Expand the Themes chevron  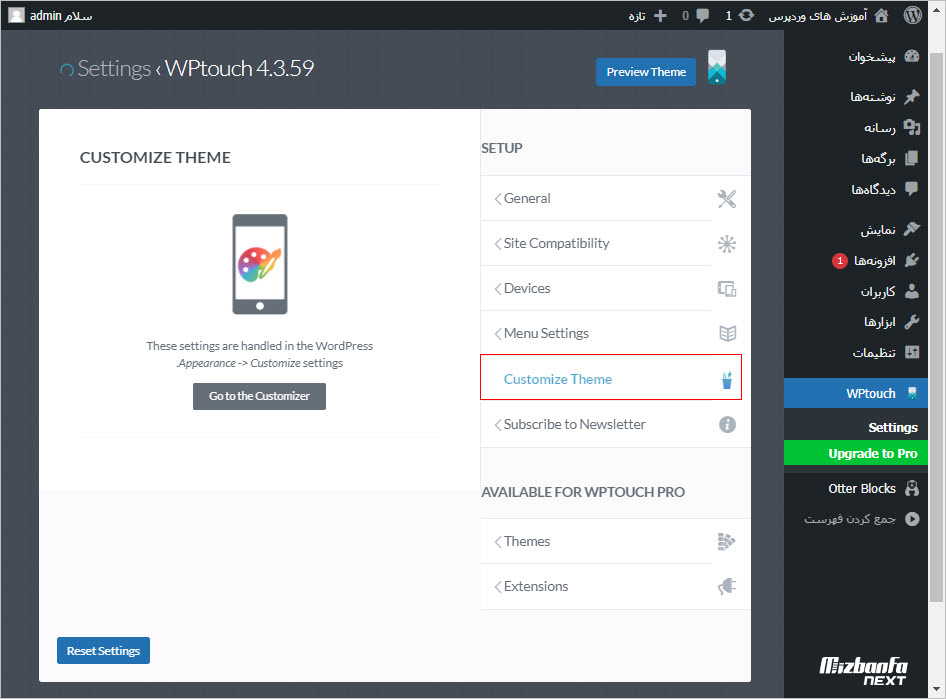pyautogui.click(x=498, y=542)
